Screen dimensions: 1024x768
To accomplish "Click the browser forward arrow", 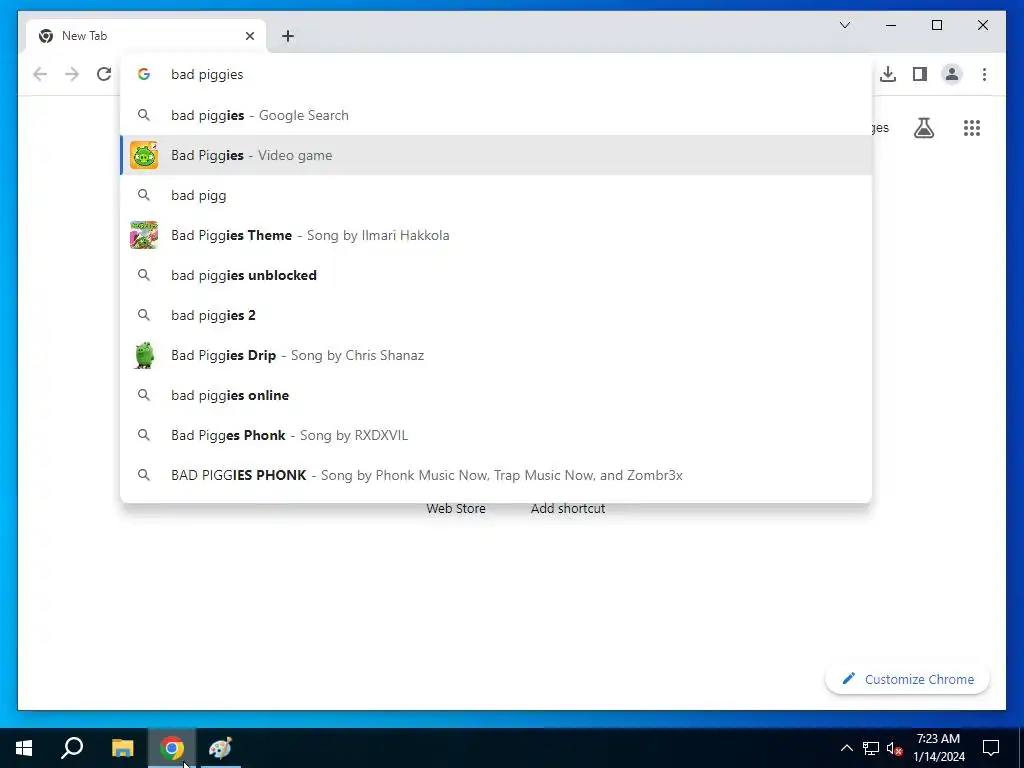I will click(x=72, y=74).
